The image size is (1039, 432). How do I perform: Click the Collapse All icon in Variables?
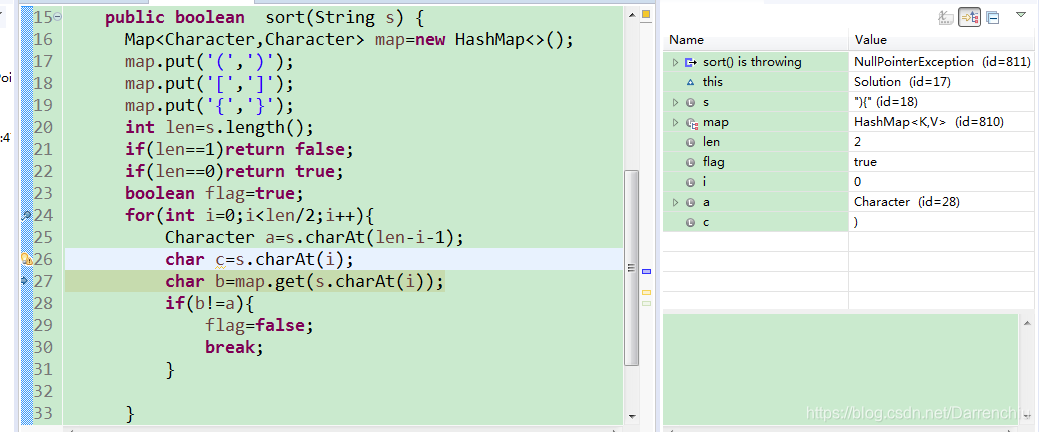[993, 18]
